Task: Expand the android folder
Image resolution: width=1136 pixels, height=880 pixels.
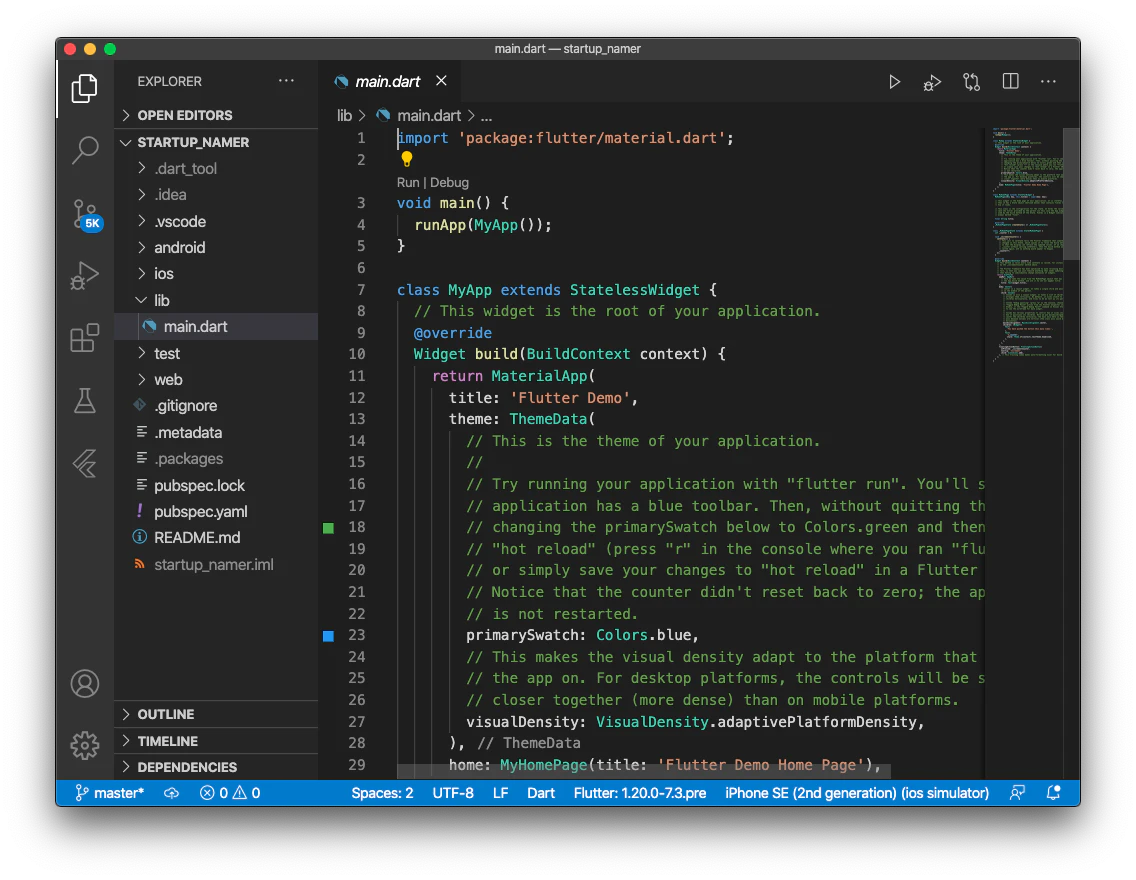Action: (179, 247)
